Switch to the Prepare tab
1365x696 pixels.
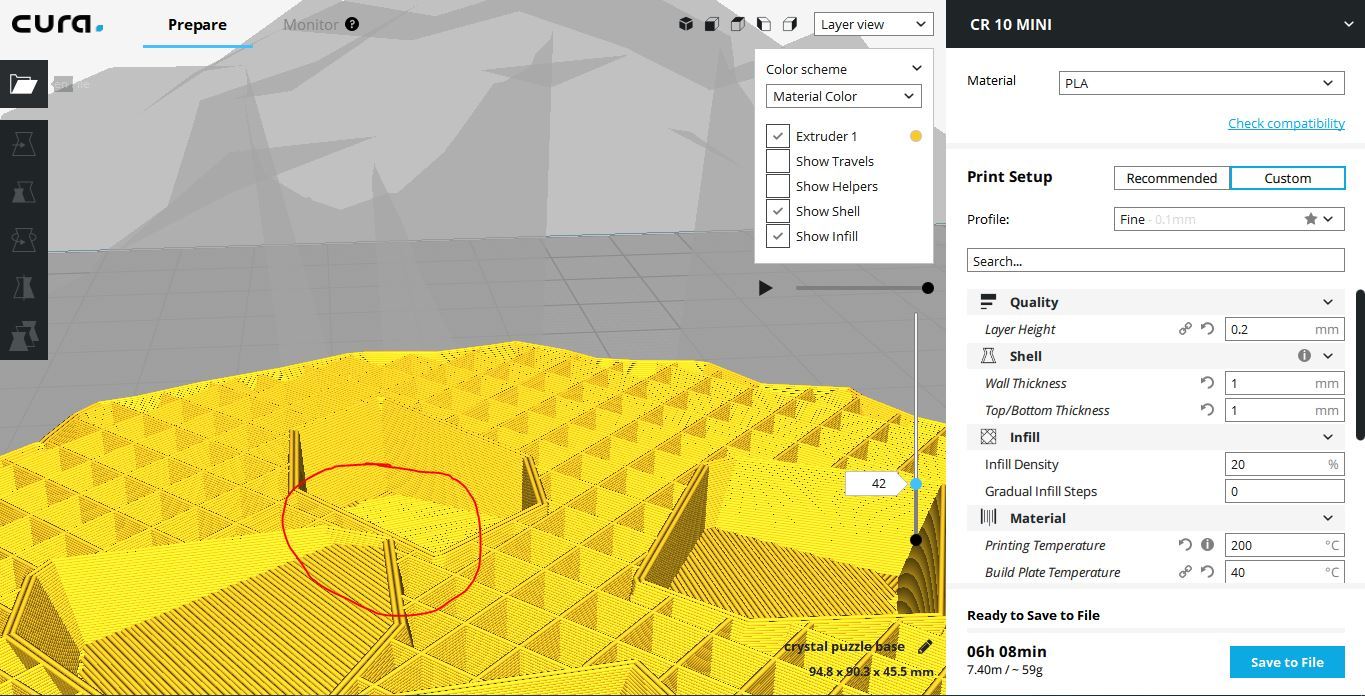click(197, 24)
